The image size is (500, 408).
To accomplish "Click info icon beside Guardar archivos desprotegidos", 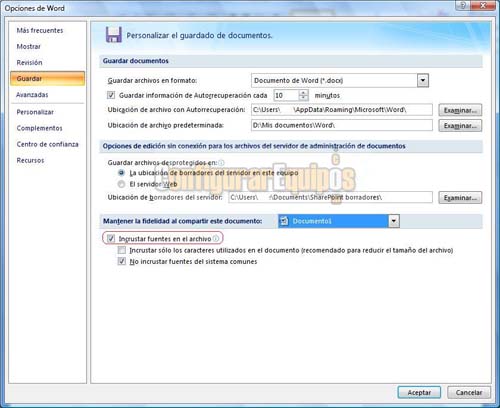I will point(221,163).
